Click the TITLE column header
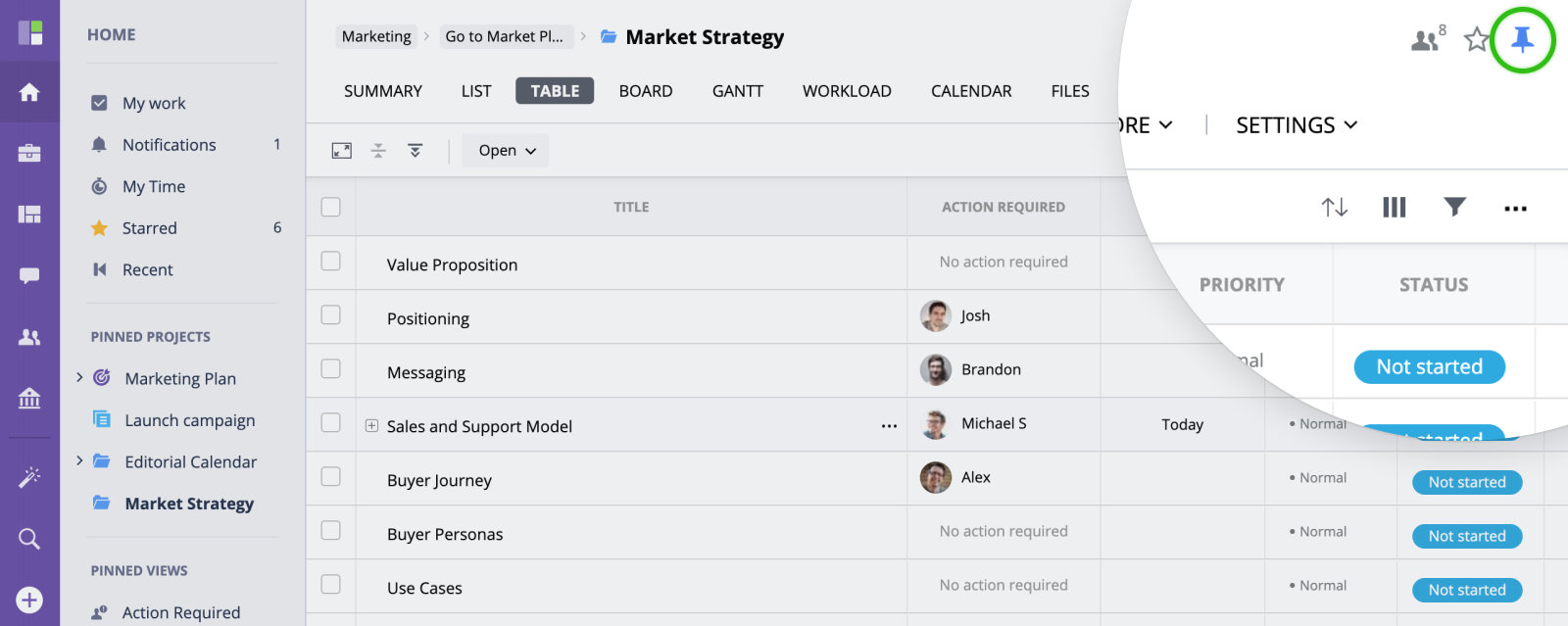The image size is (1568, 626). [631, 207]
